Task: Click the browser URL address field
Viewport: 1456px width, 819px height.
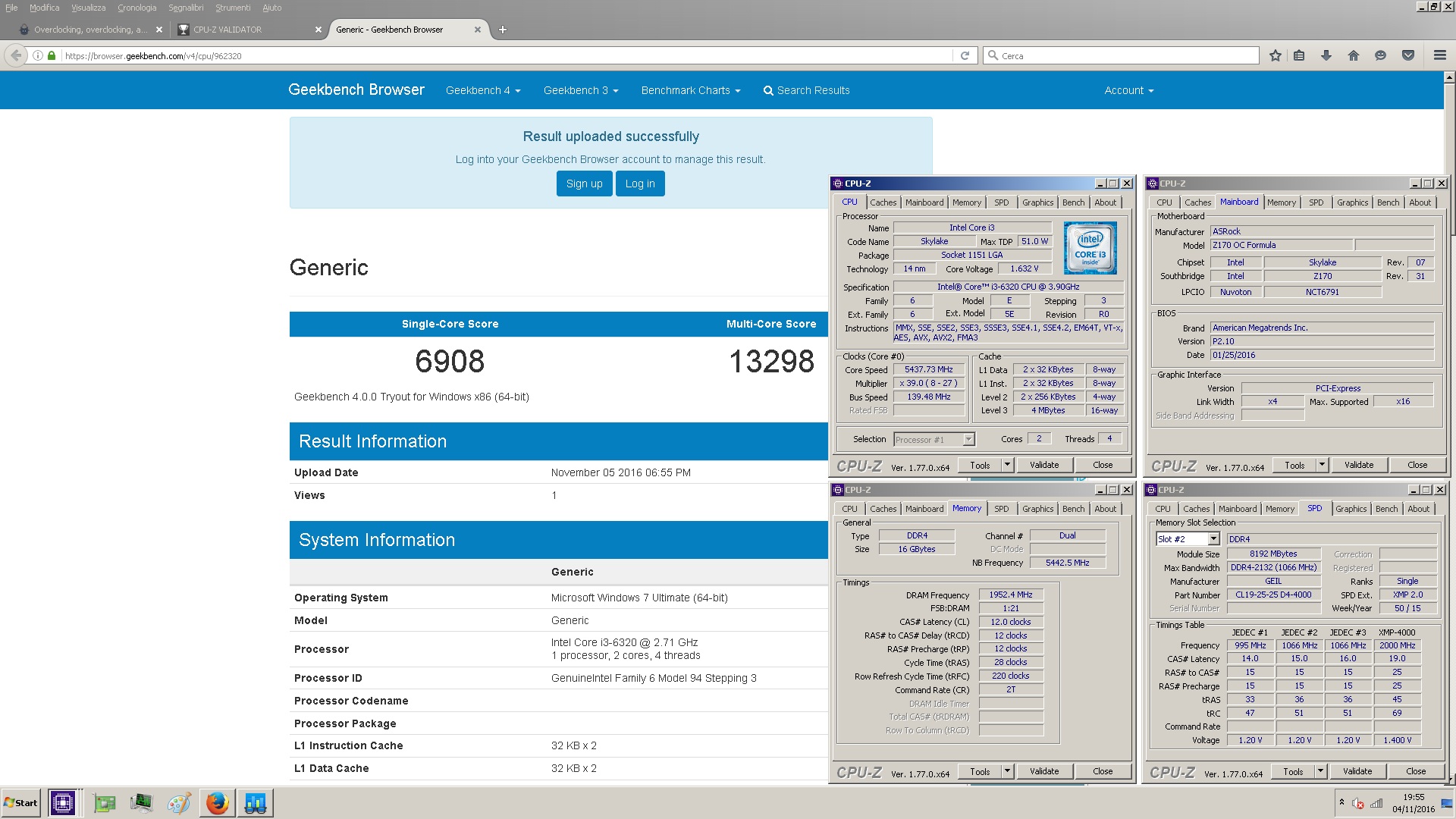Action: [507, 55]
